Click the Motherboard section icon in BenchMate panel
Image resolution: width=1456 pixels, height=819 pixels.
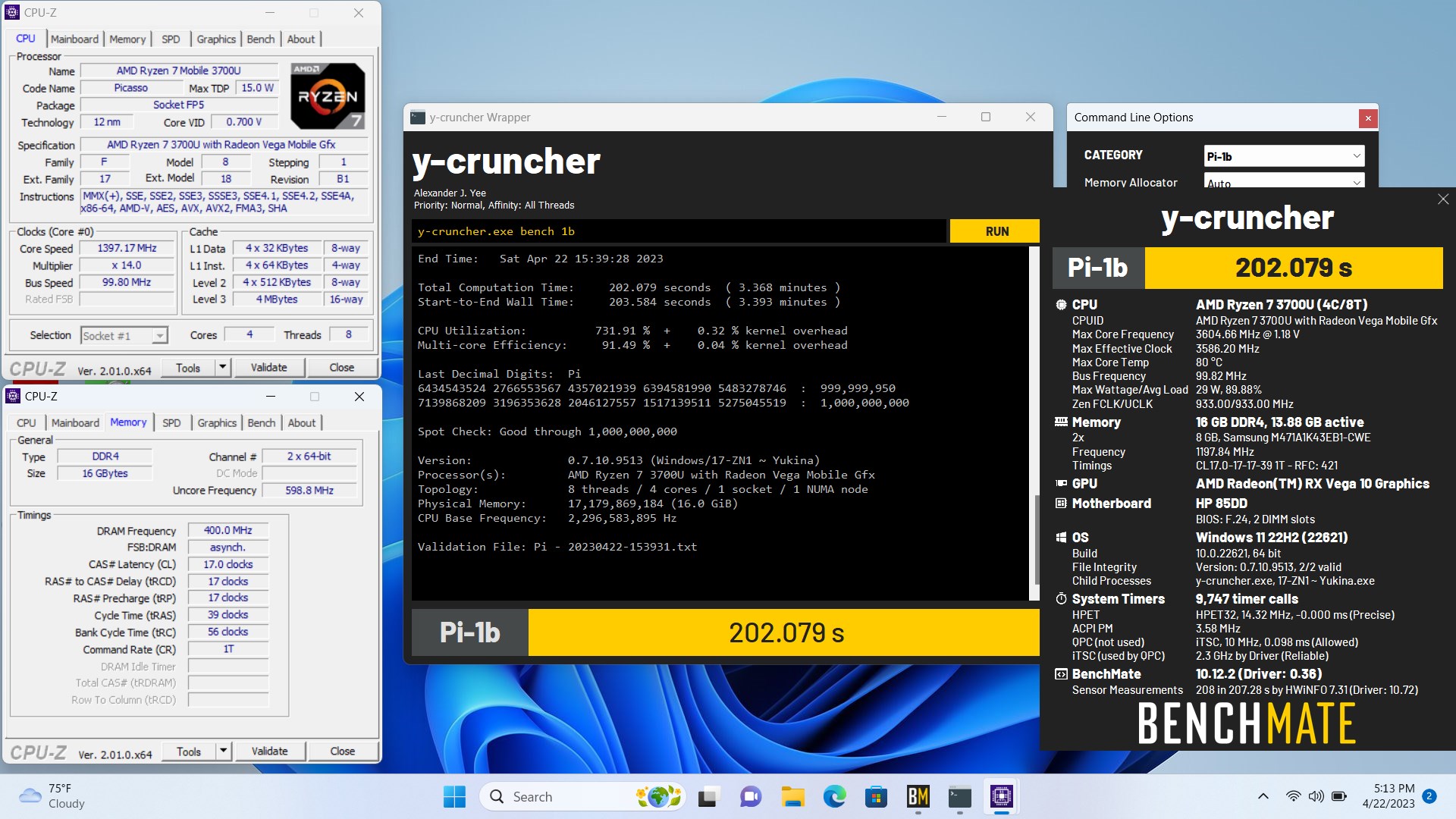[x=1061, y=503]
